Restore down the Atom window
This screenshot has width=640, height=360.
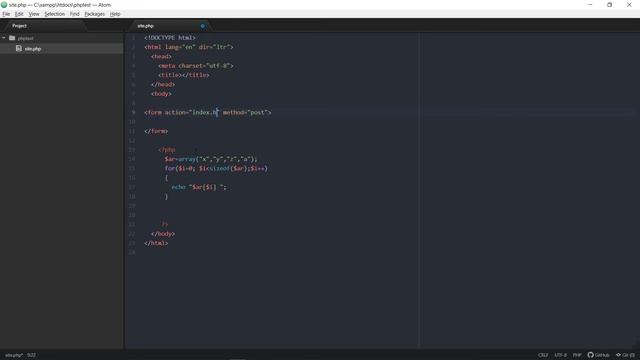click(x=609, y=5)
